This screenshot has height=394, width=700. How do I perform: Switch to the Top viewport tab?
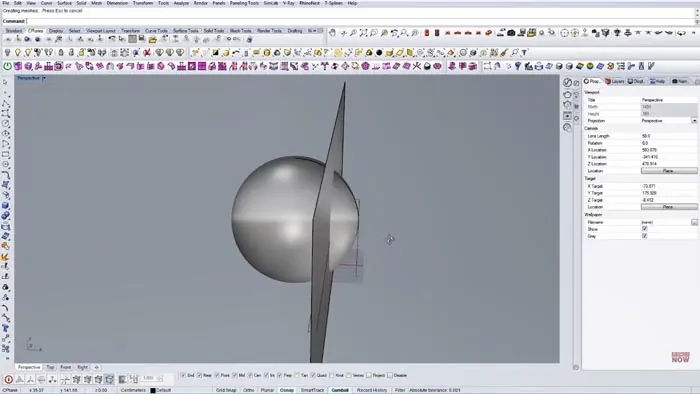[x=50, y=367]
